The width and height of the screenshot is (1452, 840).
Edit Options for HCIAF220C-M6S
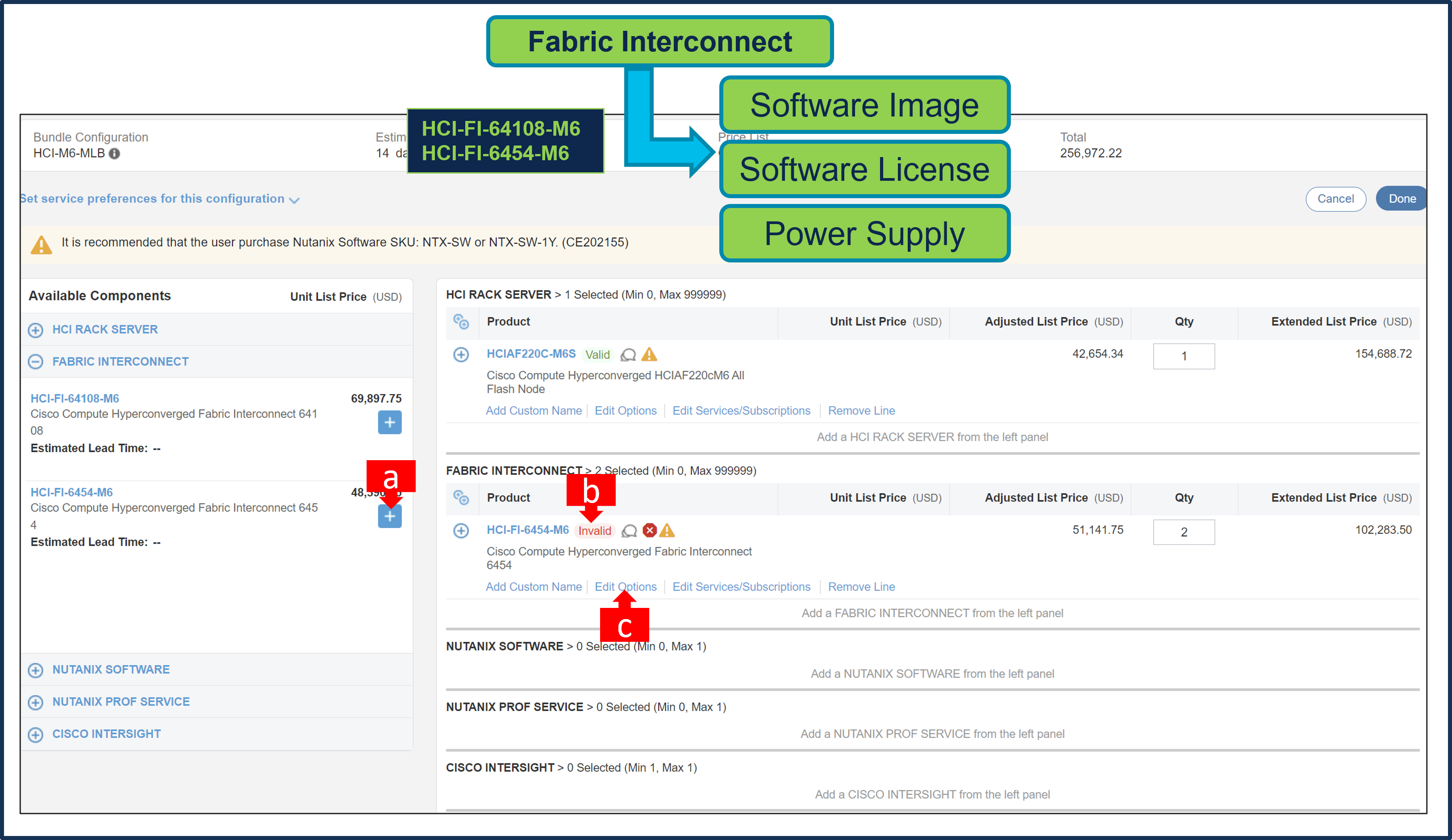coord(626,411)
